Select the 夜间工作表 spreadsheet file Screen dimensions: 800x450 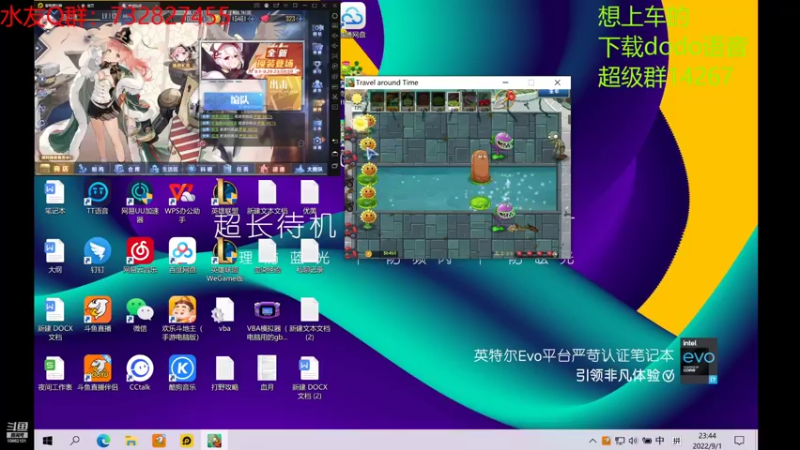(55, 373)
